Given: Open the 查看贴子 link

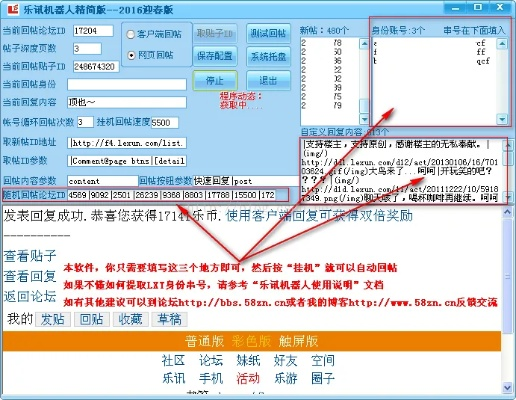Looking at the screenshot, I should (30, 256).
